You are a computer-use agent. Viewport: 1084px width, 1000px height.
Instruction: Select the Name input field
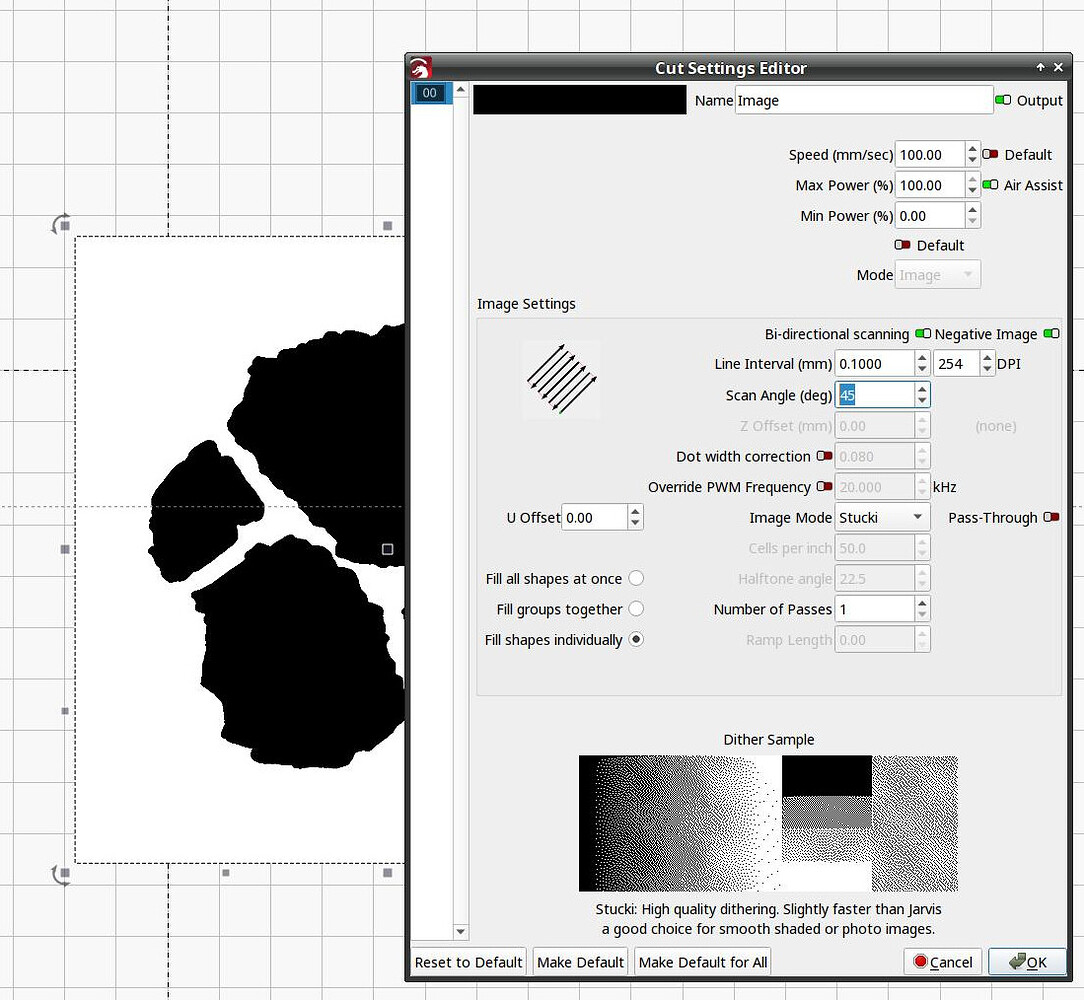(863, 100)
